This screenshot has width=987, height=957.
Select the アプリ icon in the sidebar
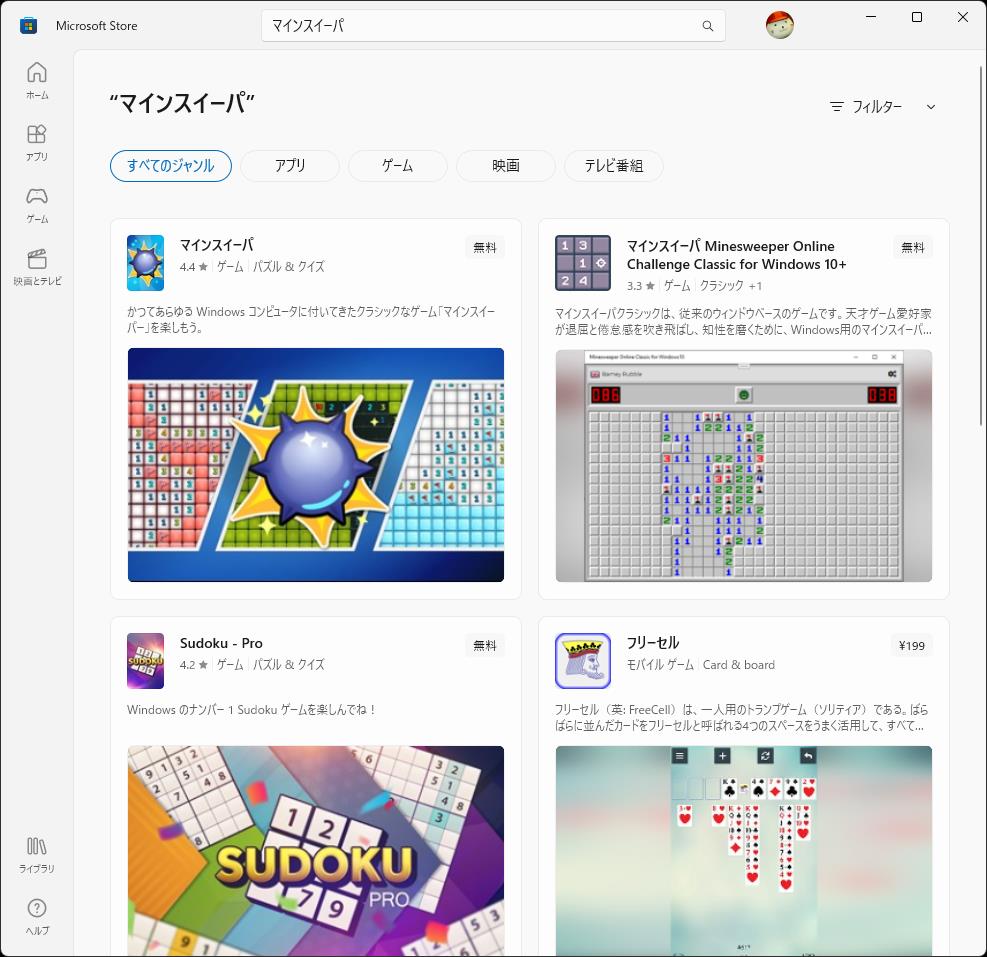coord(37,143)
